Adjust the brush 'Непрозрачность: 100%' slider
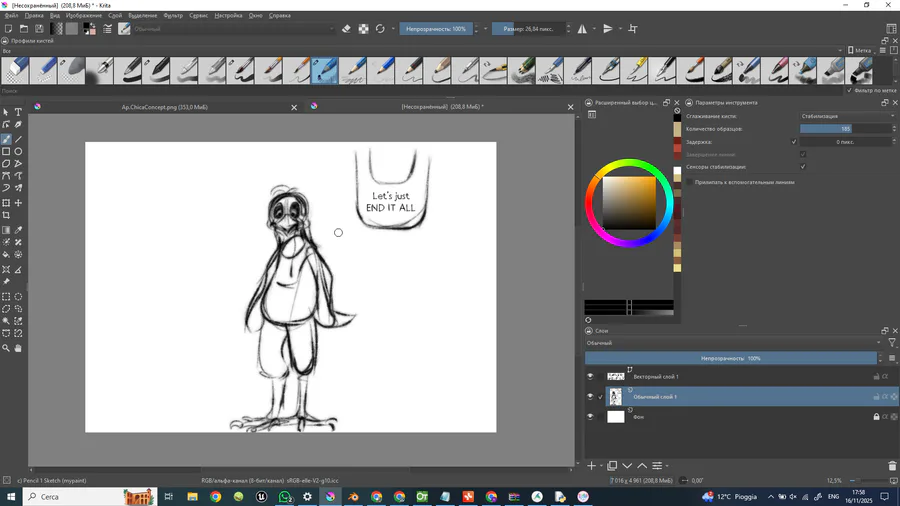This screenshot has height=506, width=900. [x=436, y=29]
